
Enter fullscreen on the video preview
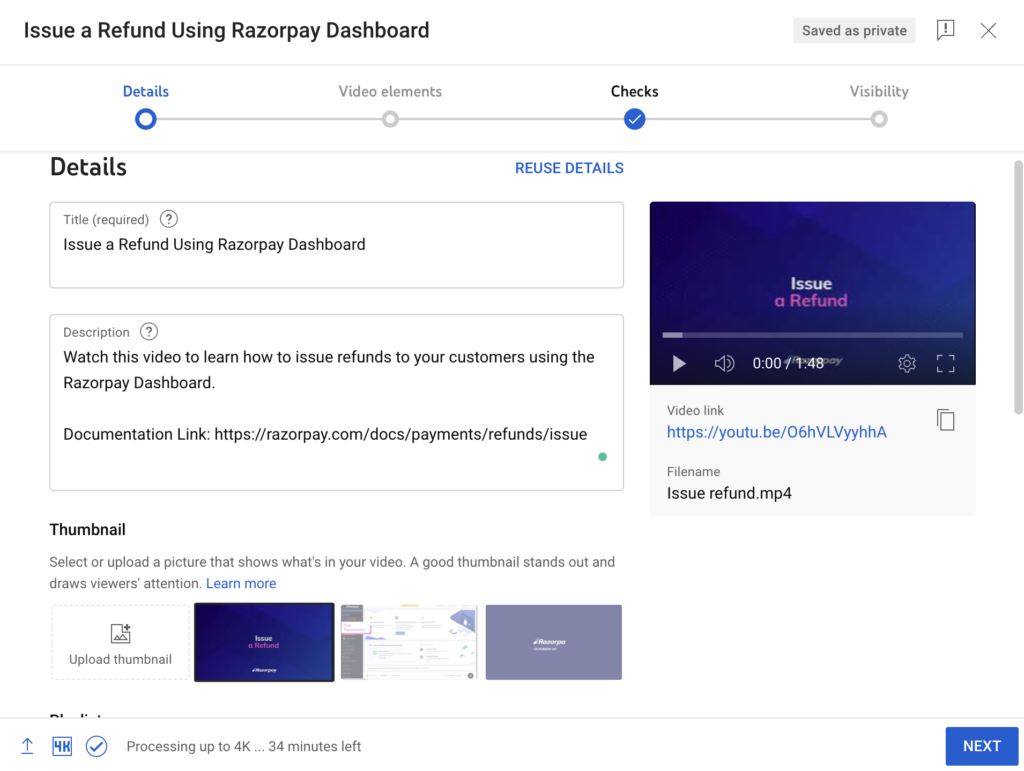[x=945, y=363]
